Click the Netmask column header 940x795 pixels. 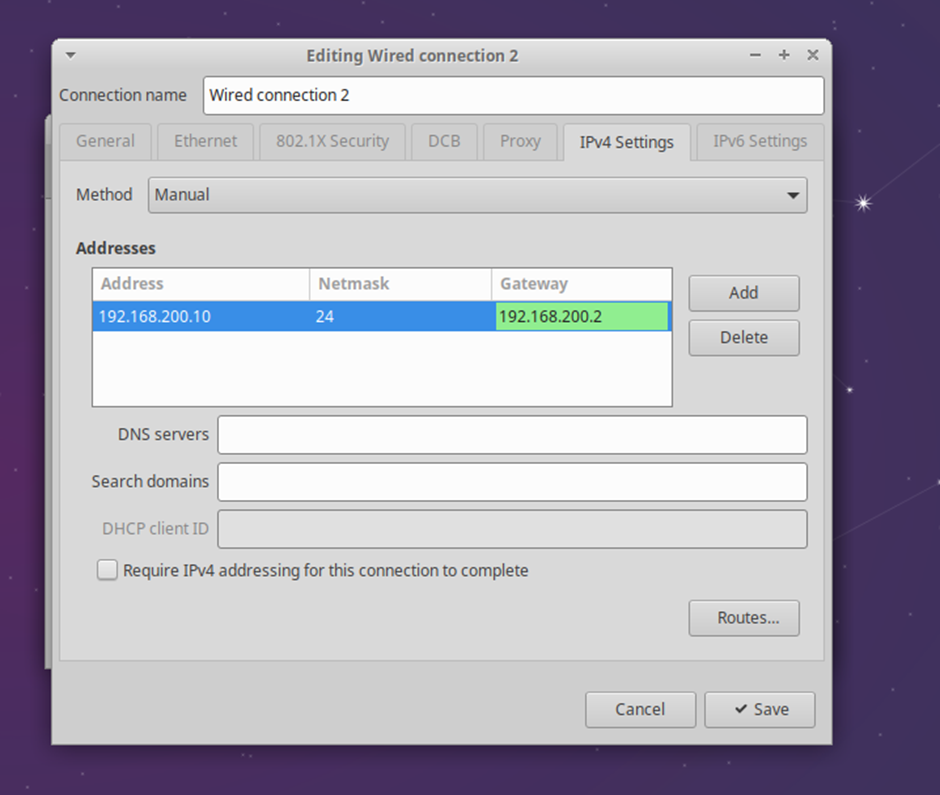pyautogui.click(x=400, y=284)
